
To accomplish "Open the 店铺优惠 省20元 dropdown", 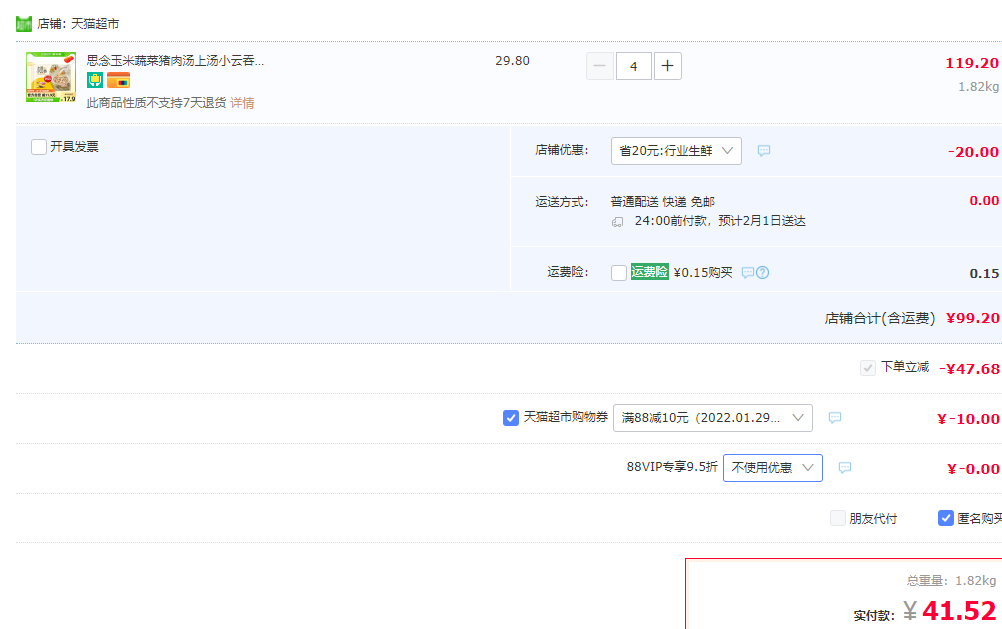I will [676, 151].
